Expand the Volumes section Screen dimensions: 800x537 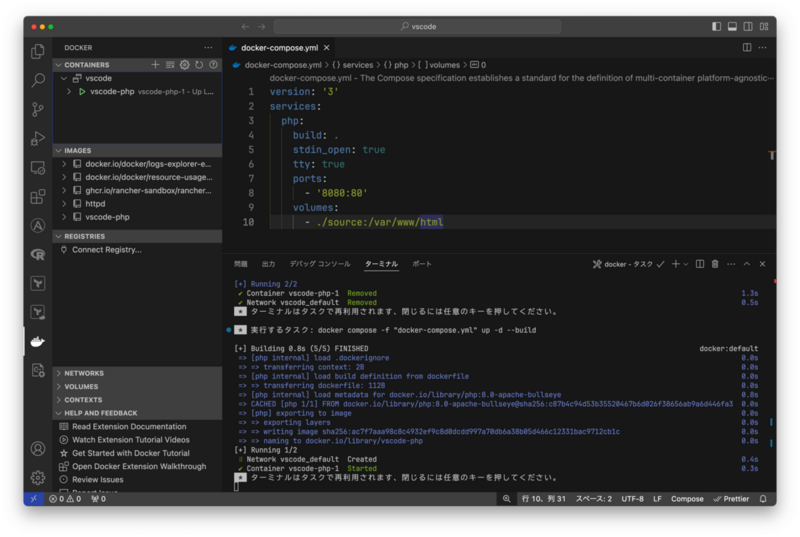click(x=59, y=387)
